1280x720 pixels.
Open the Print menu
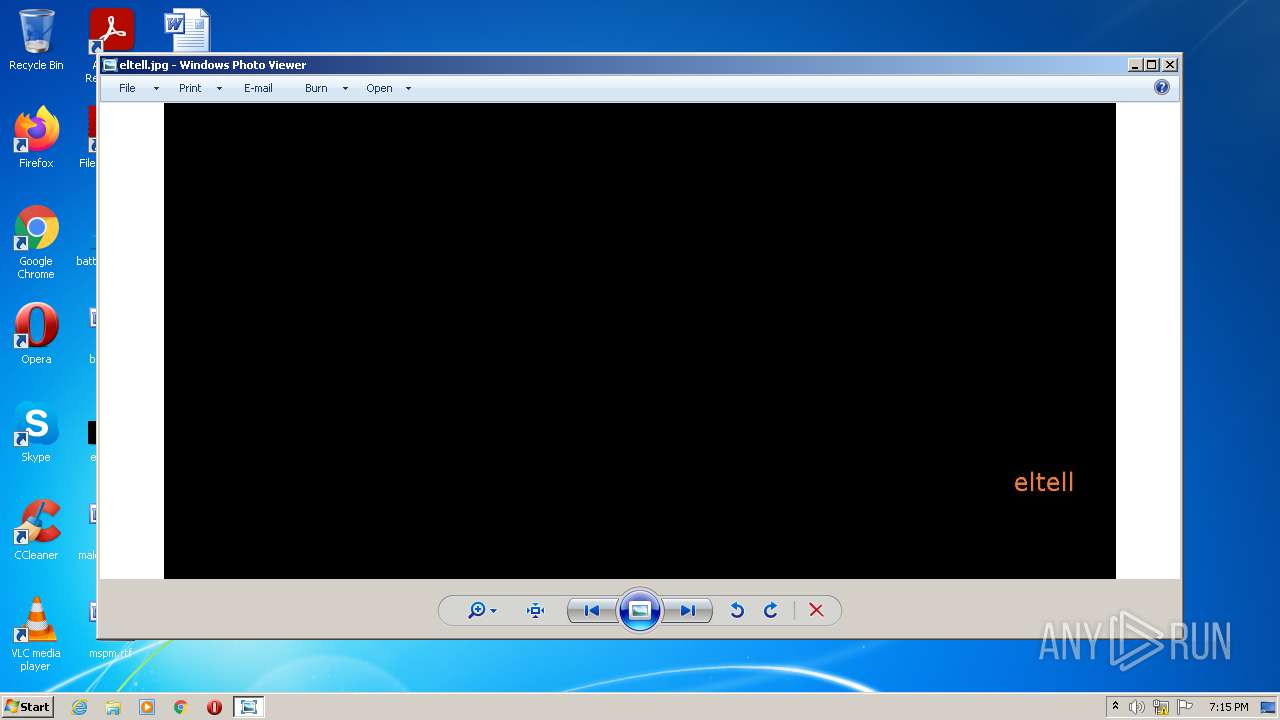[190, 88]
